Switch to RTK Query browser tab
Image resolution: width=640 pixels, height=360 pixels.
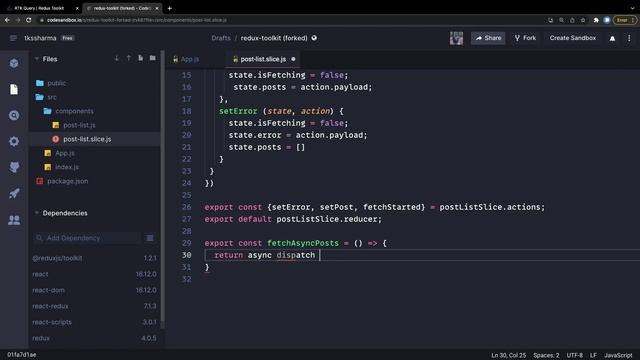point(42,8)
